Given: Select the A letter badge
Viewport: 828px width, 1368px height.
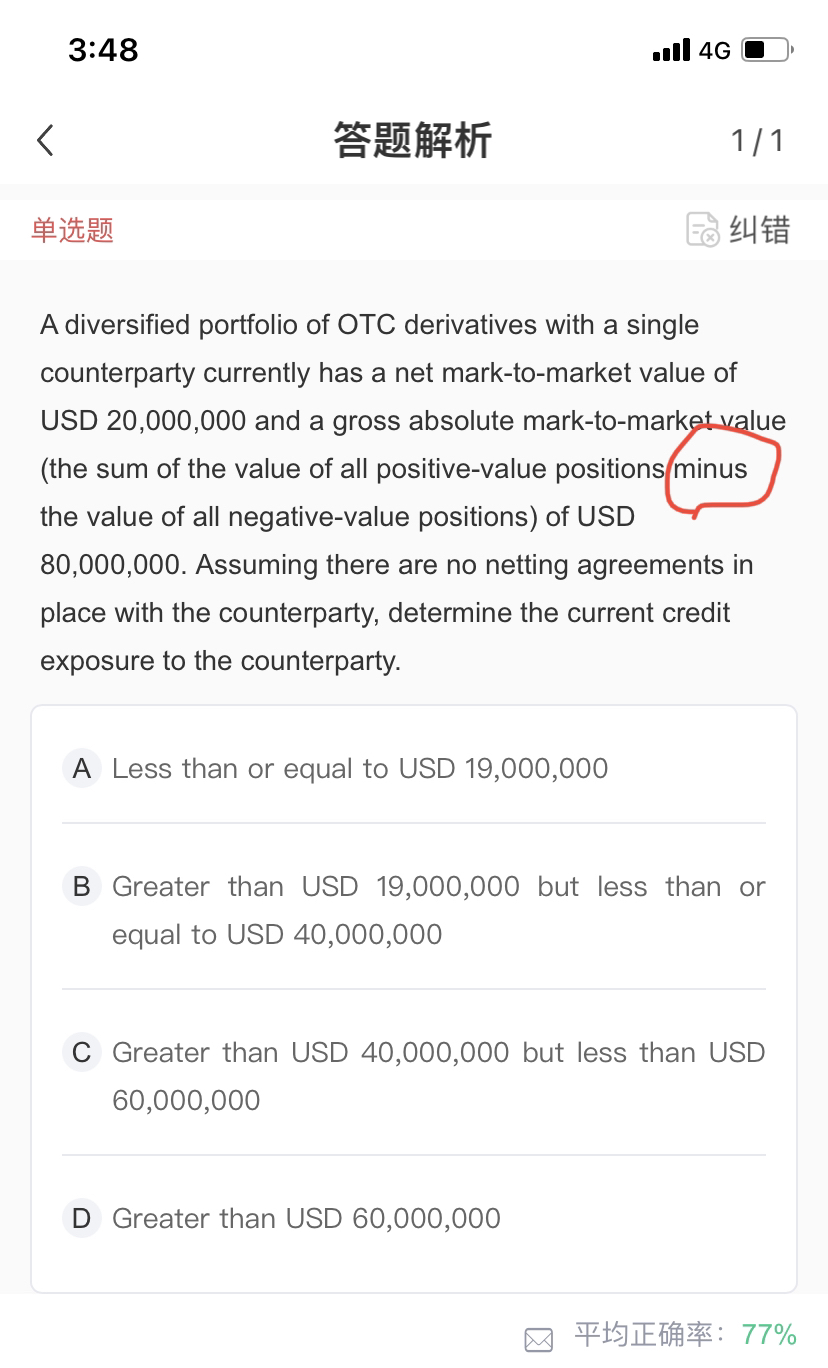Looking at the screenshot, I should click(x=82, y=769).
